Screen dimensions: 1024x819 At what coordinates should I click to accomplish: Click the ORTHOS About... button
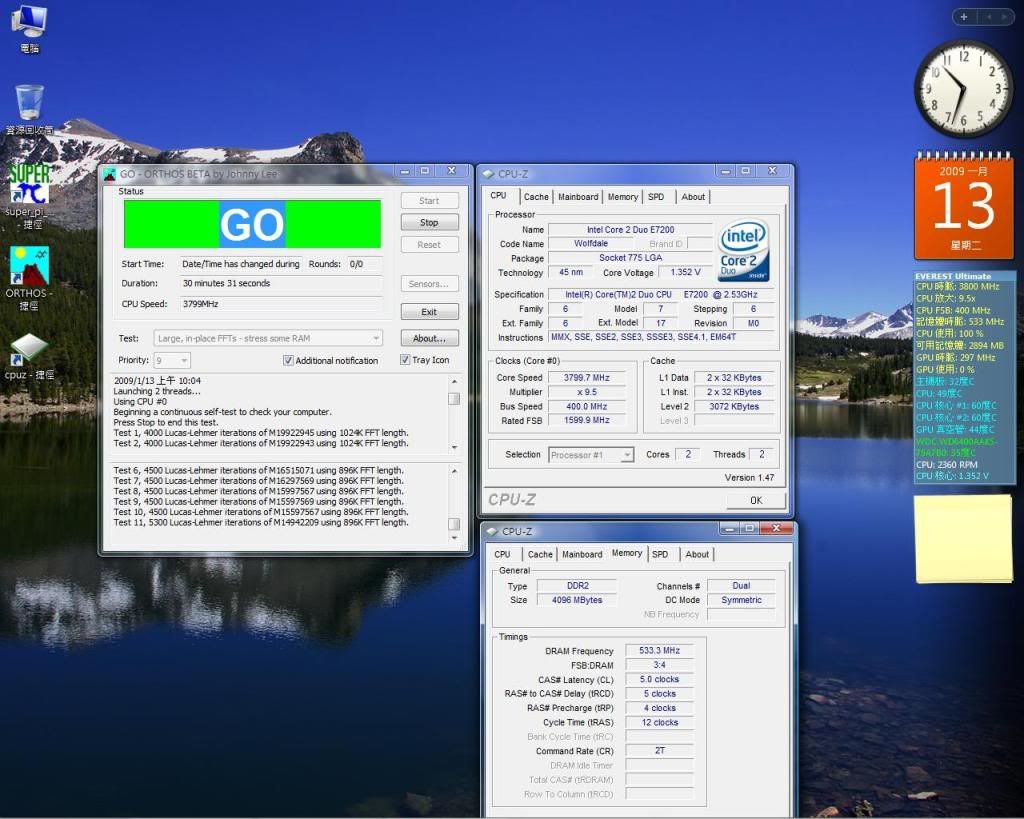pos(430,338)
